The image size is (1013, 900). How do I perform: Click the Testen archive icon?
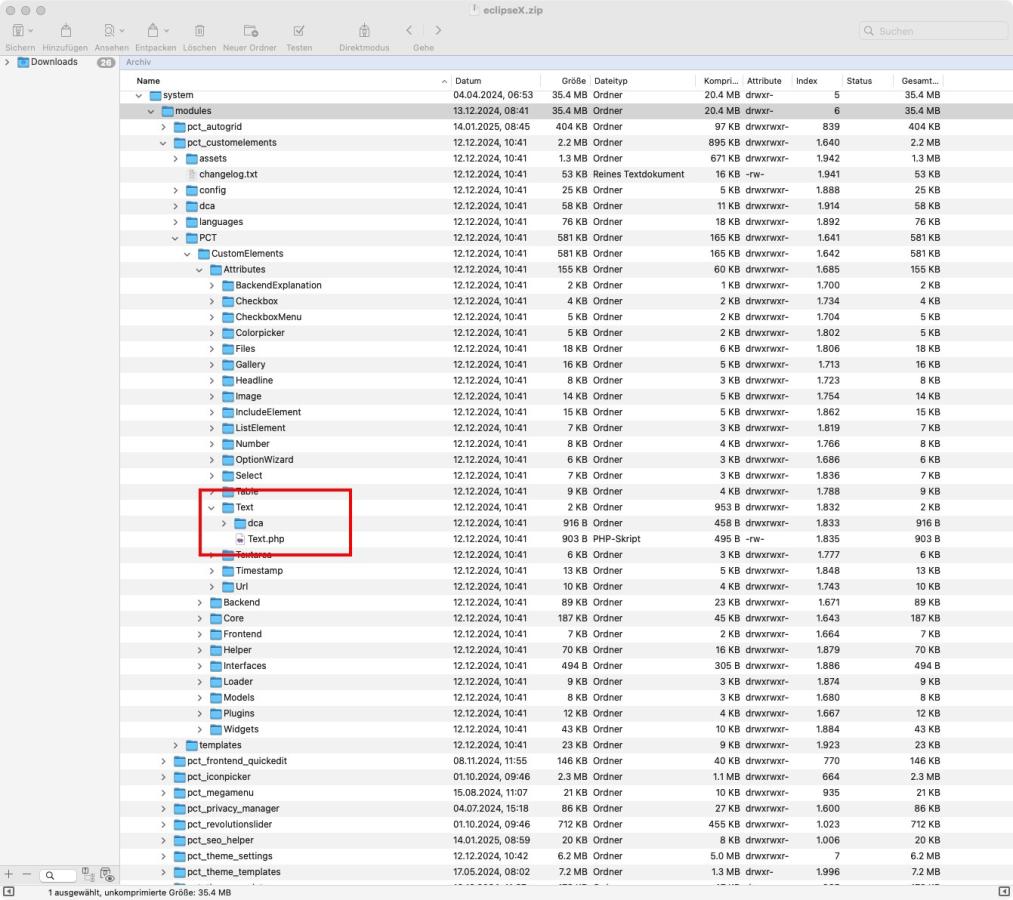[299, 31]
